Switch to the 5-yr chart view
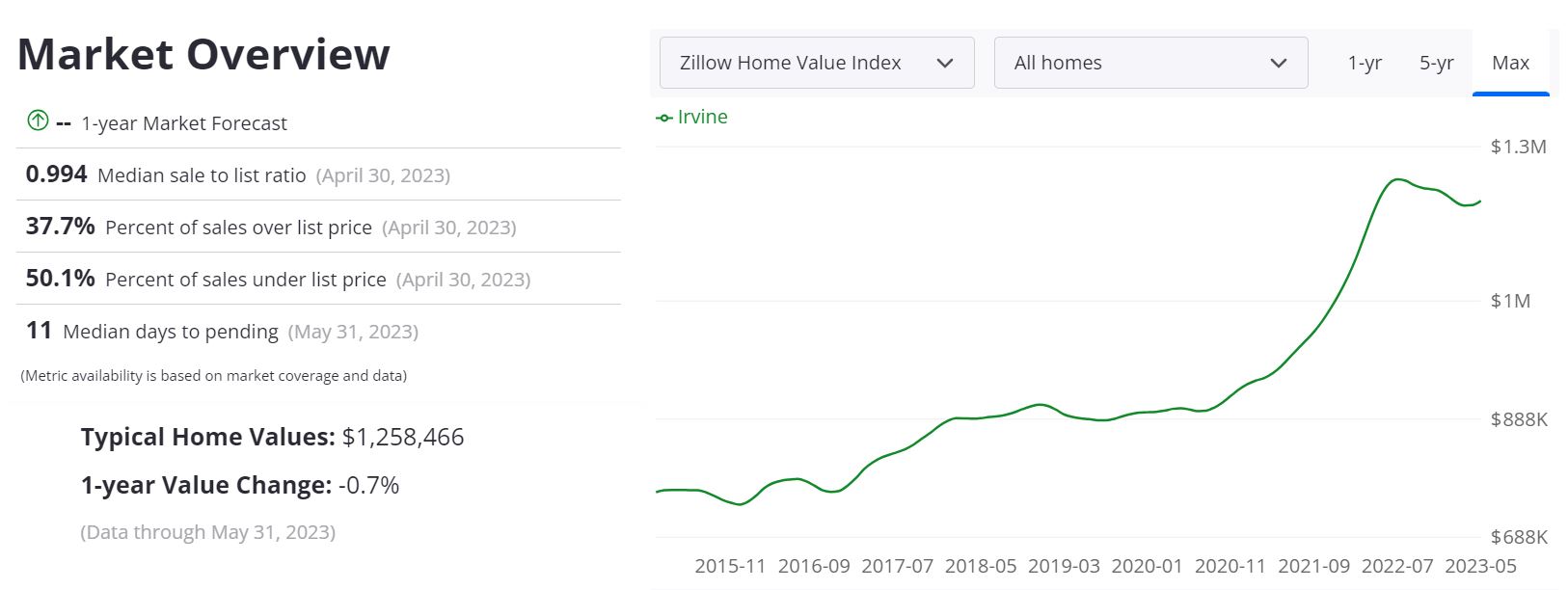 click(1437, 62)
